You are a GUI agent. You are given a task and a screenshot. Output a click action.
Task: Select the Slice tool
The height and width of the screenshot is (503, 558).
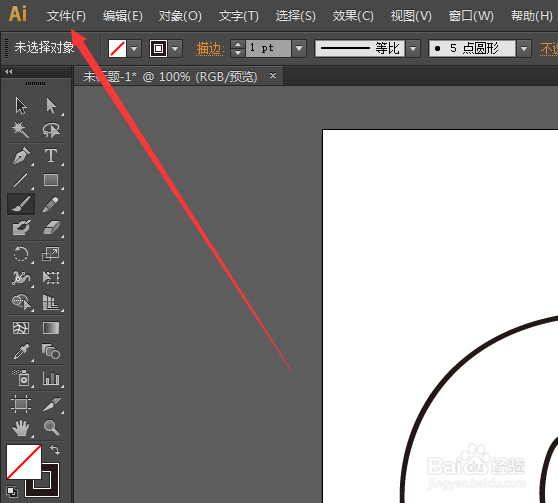coord(51,404)
